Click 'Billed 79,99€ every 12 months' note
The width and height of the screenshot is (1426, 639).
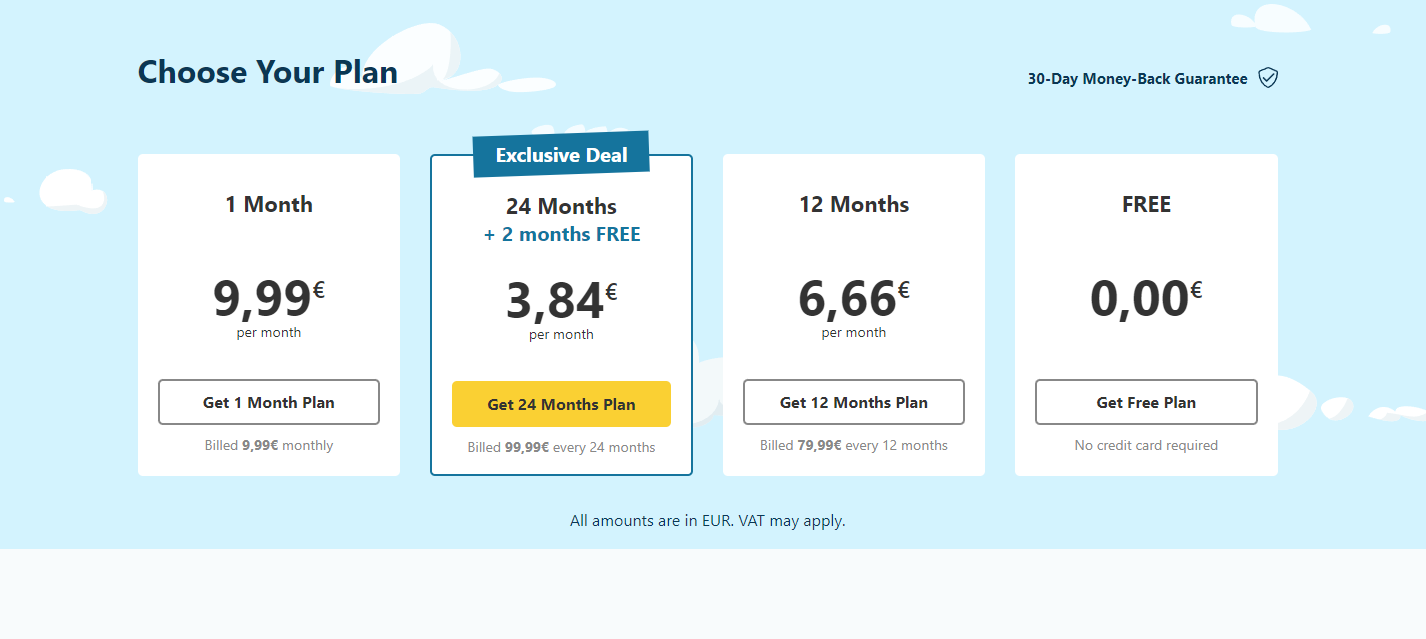click(853, 445)
